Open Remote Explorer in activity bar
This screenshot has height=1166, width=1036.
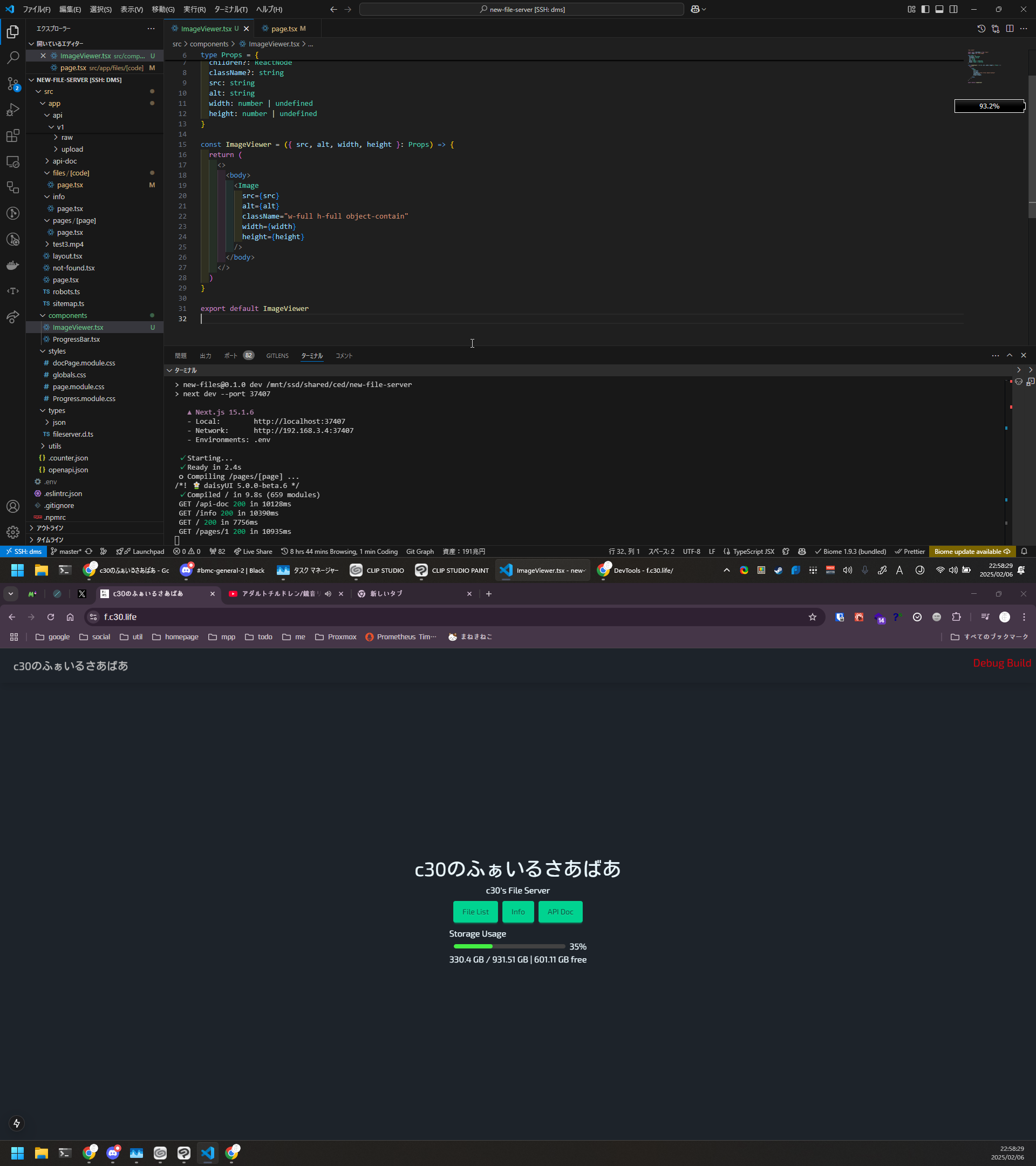pos(12,162)
